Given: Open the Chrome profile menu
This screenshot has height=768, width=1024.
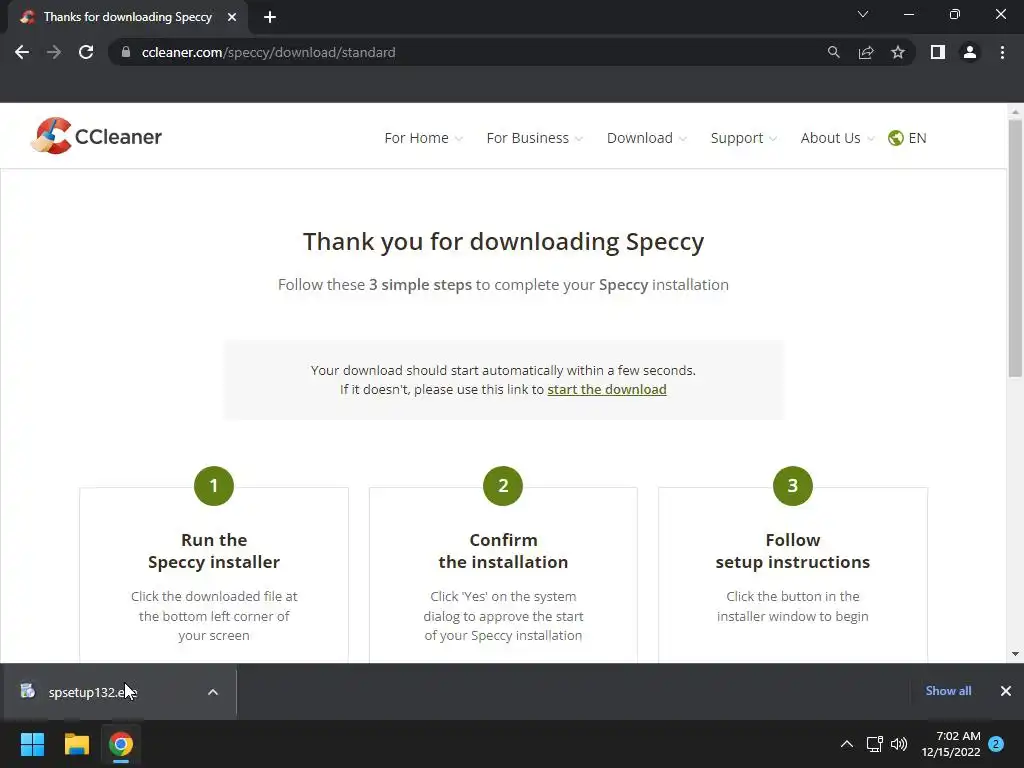Looking at the screenshot, I should point(970,52).
